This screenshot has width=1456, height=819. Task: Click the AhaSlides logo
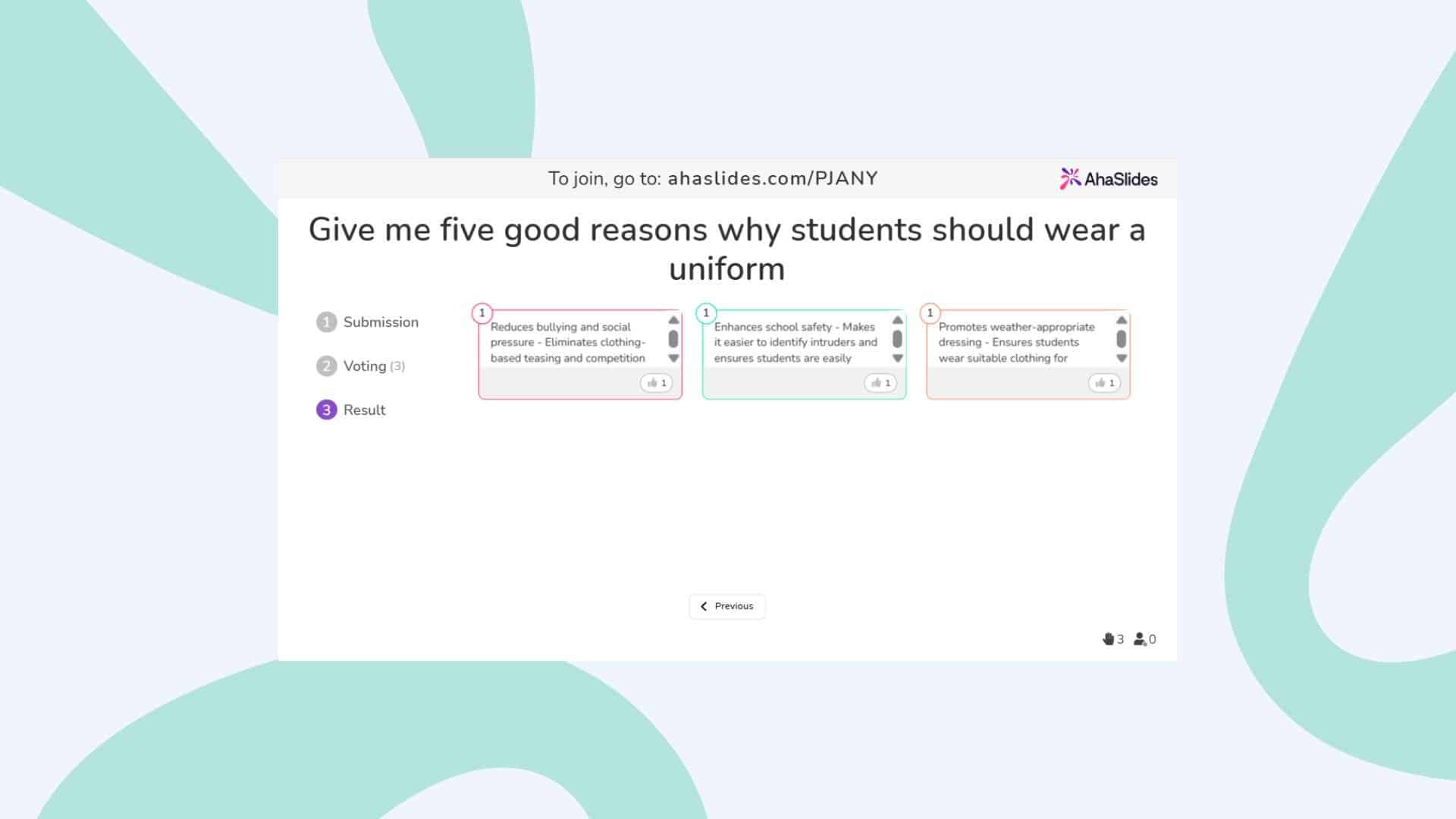(x=1109, y=178)
